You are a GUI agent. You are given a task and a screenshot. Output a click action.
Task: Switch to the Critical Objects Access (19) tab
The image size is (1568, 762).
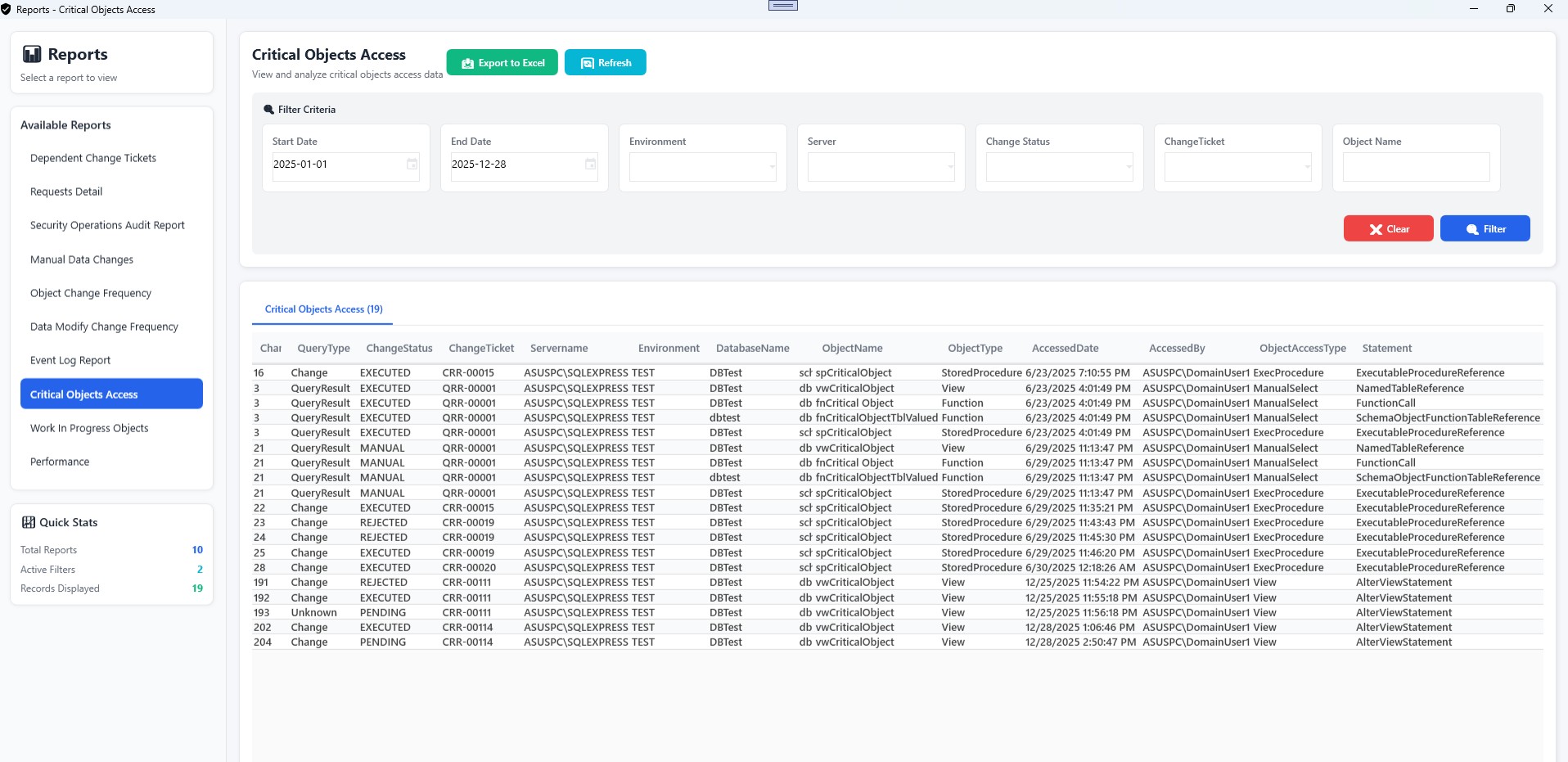(x=322, y=309)
